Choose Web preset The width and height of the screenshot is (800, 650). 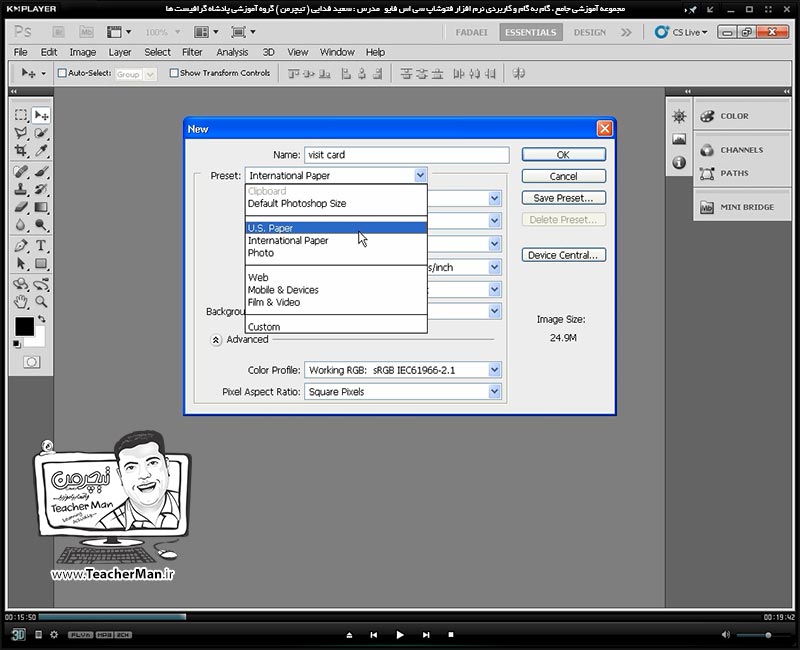coord(336,278)
